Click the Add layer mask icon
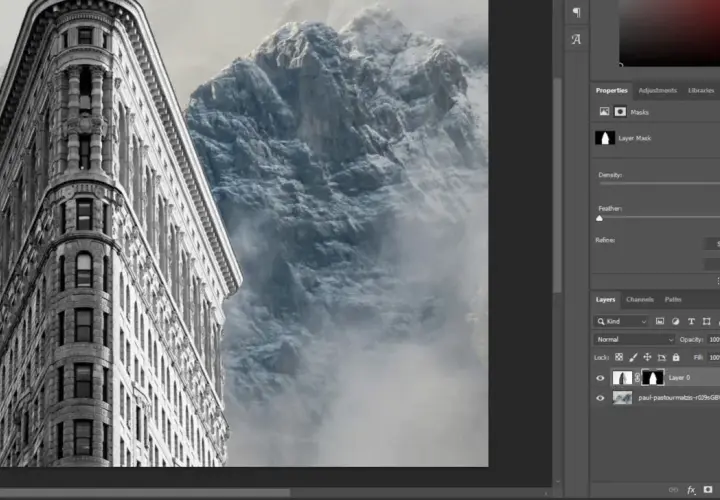 [708, 490]
